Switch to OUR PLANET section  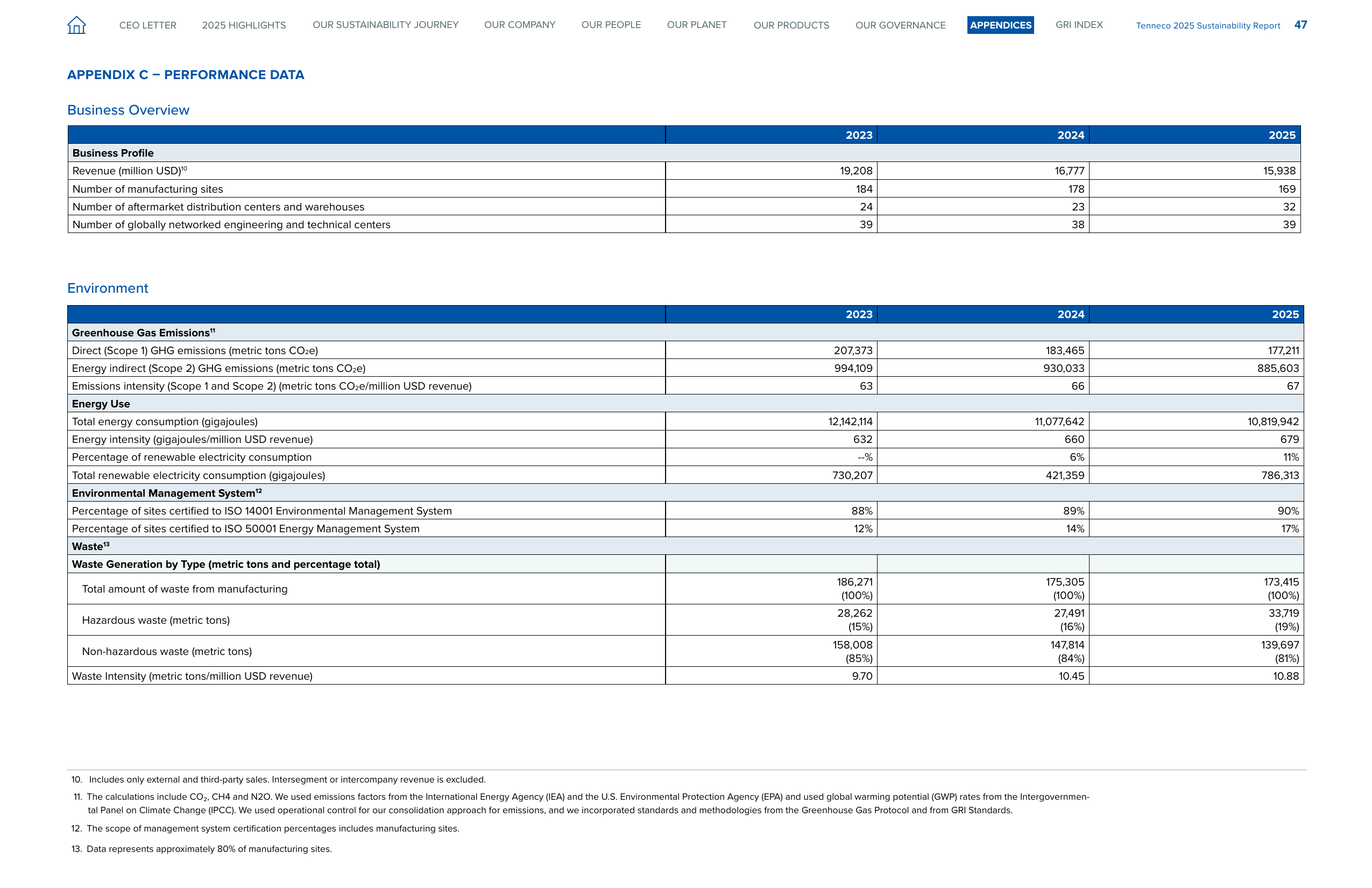click(696, 25)
